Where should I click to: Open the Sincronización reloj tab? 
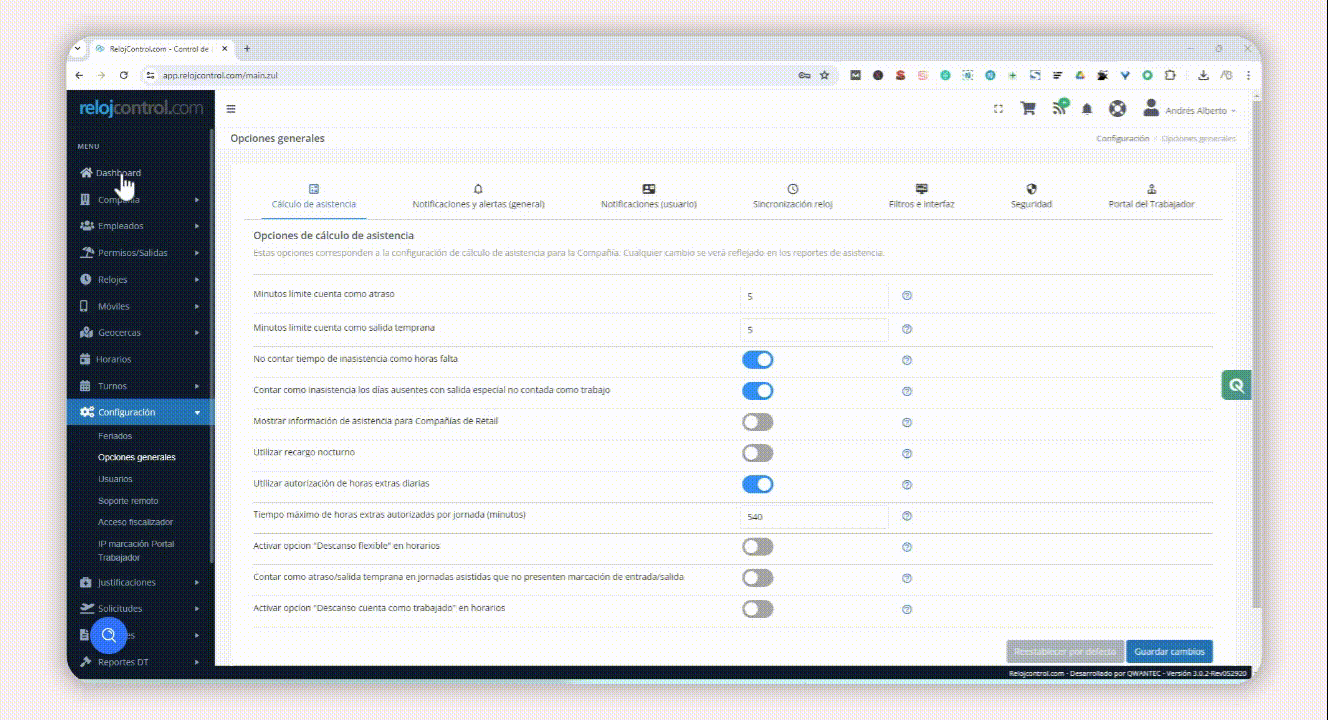792,196
